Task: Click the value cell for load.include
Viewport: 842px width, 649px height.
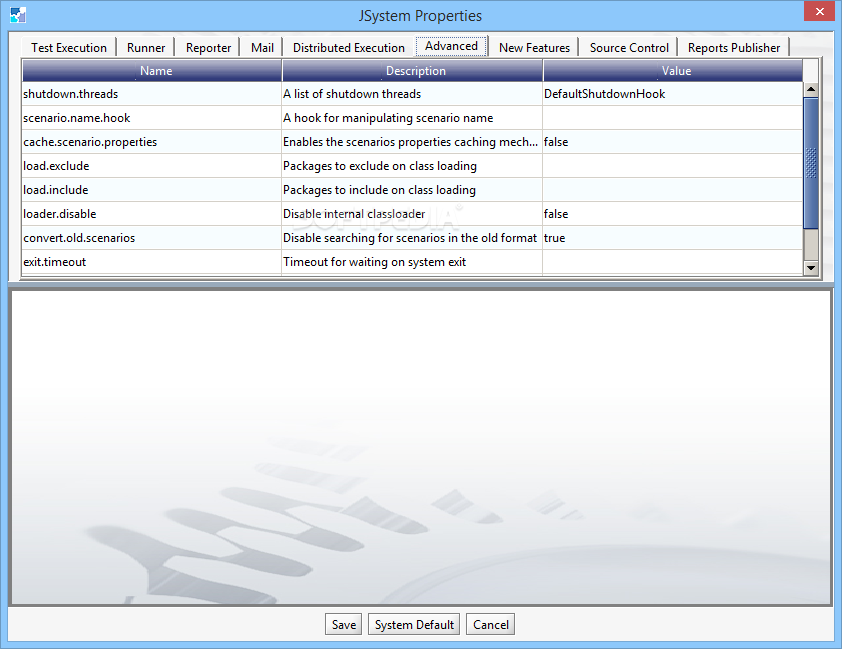Action: [673, 190]
